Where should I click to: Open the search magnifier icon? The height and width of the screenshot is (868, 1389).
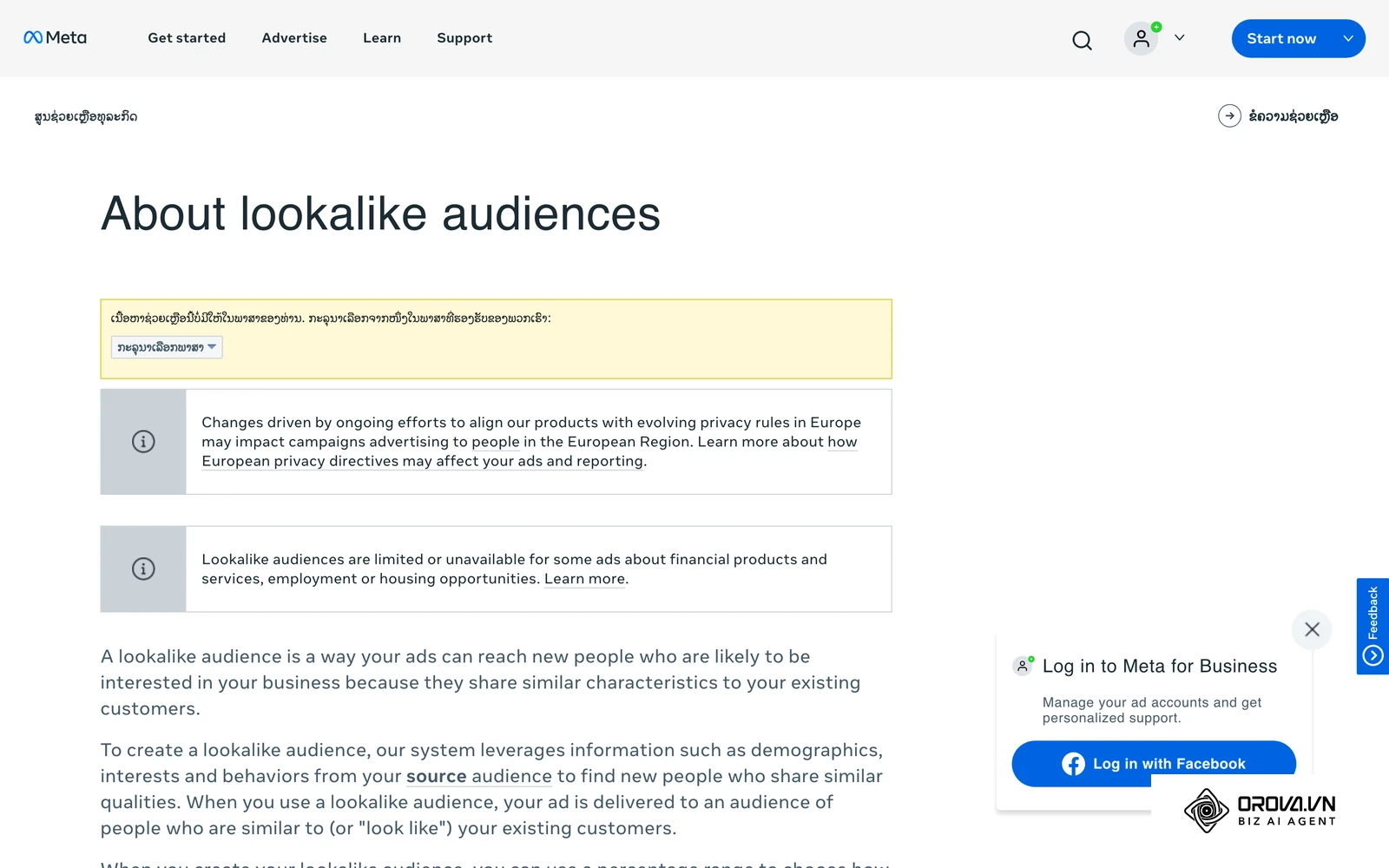[1082, 40]
